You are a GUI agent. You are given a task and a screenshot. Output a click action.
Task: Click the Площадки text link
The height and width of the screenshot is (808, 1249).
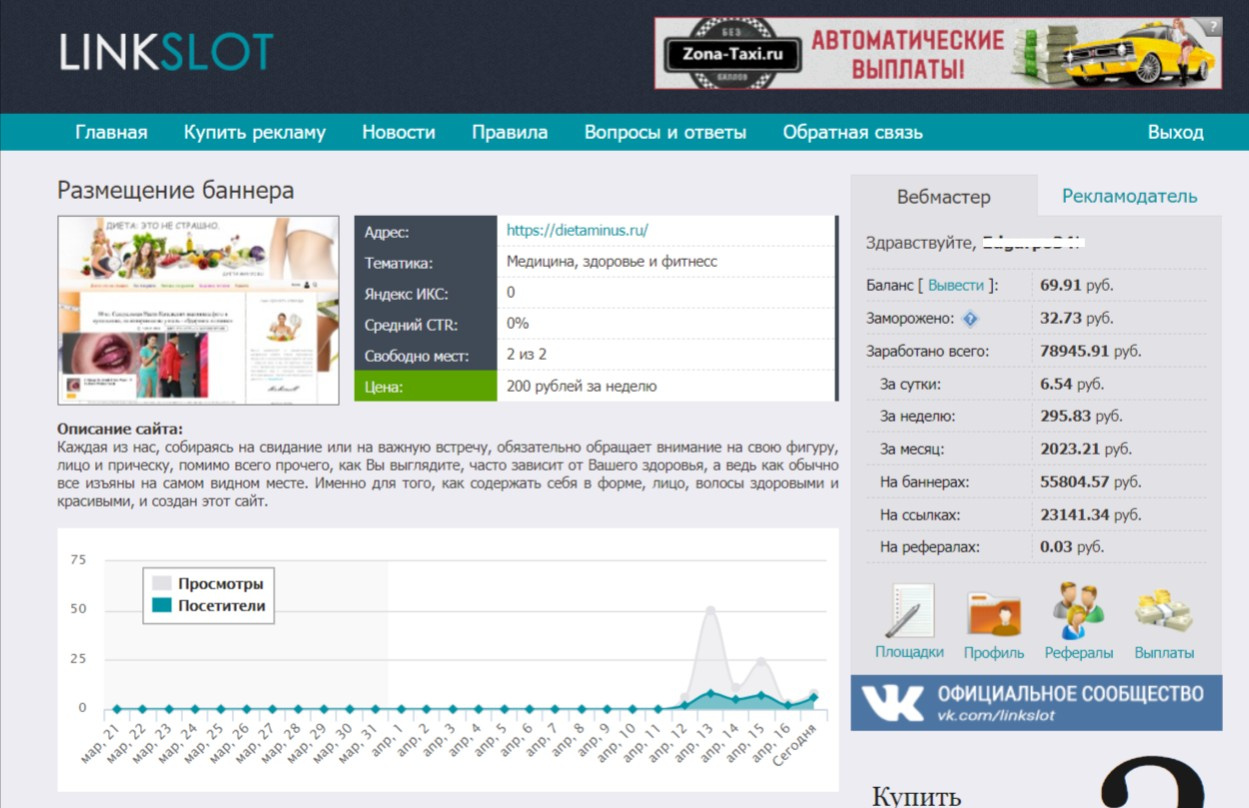[909, 652]
